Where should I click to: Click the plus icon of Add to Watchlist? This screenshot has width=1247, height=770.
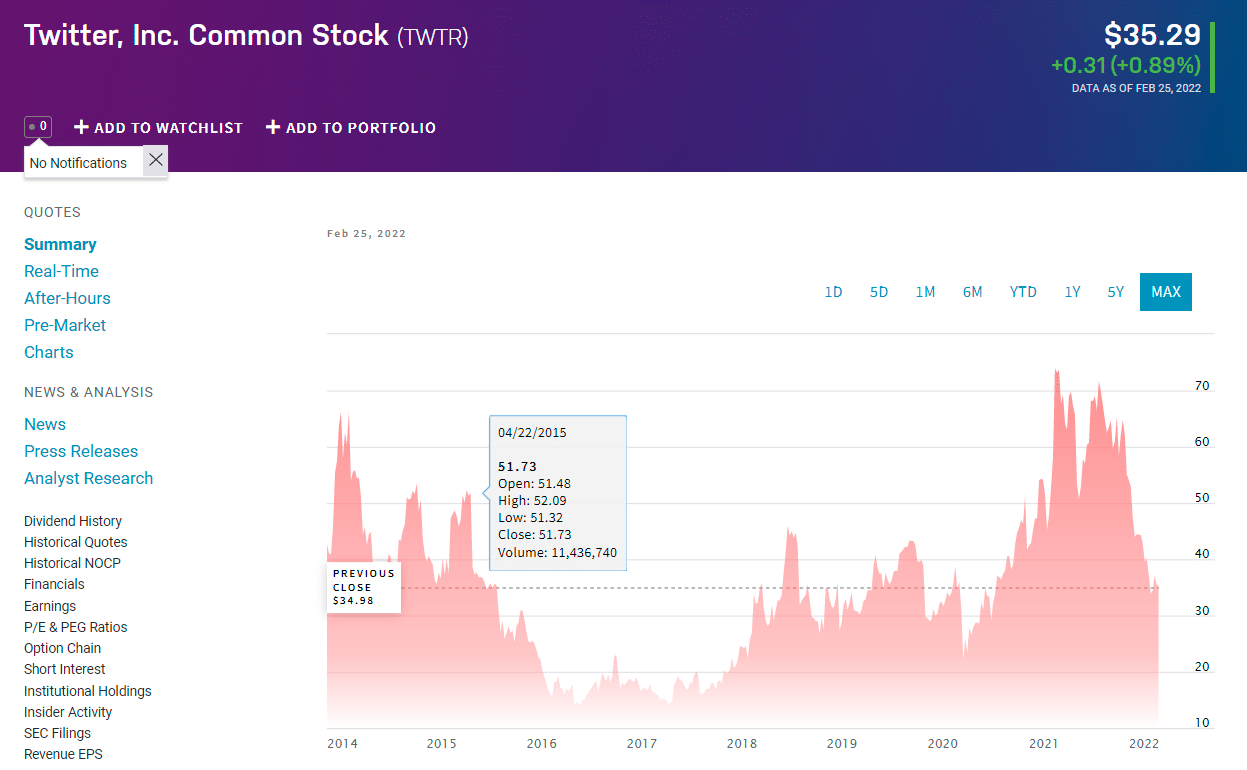pos(82,127)
